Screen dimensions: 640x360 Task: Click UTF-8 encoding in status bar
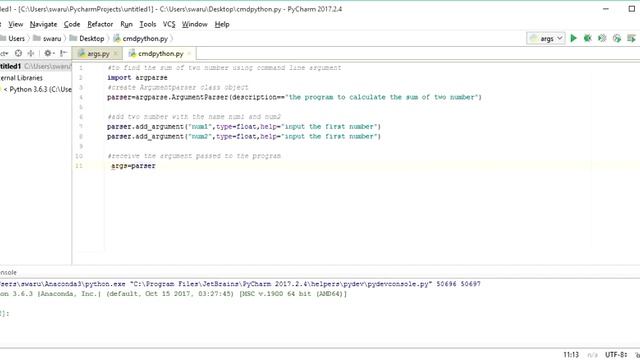616,355
